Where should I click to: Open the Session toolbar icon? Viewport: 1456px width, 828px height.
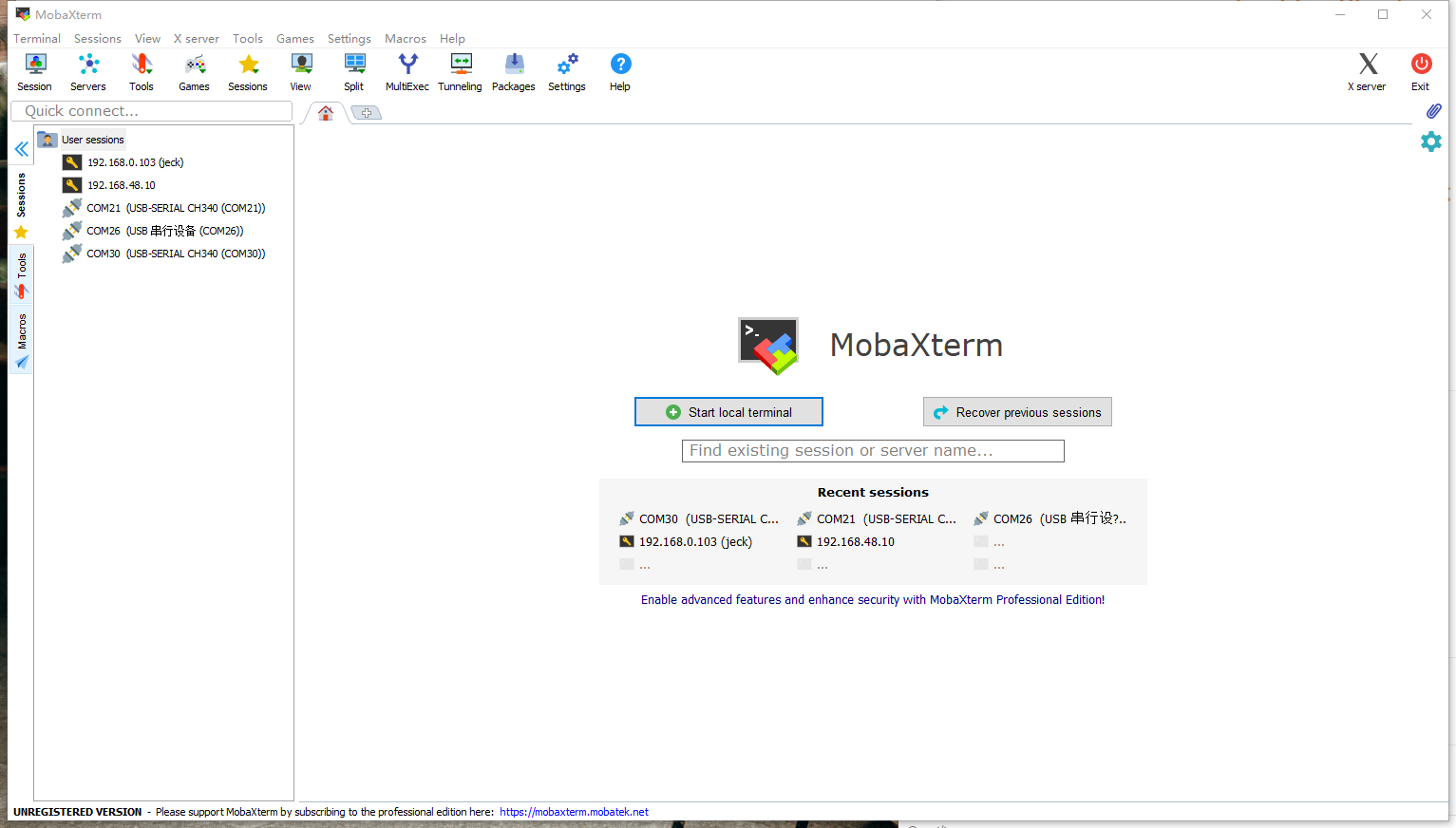point(35,72)
